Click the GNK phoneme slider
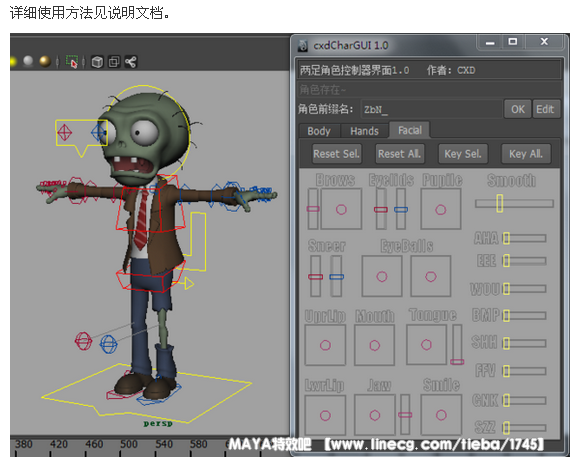 (525, 400)
